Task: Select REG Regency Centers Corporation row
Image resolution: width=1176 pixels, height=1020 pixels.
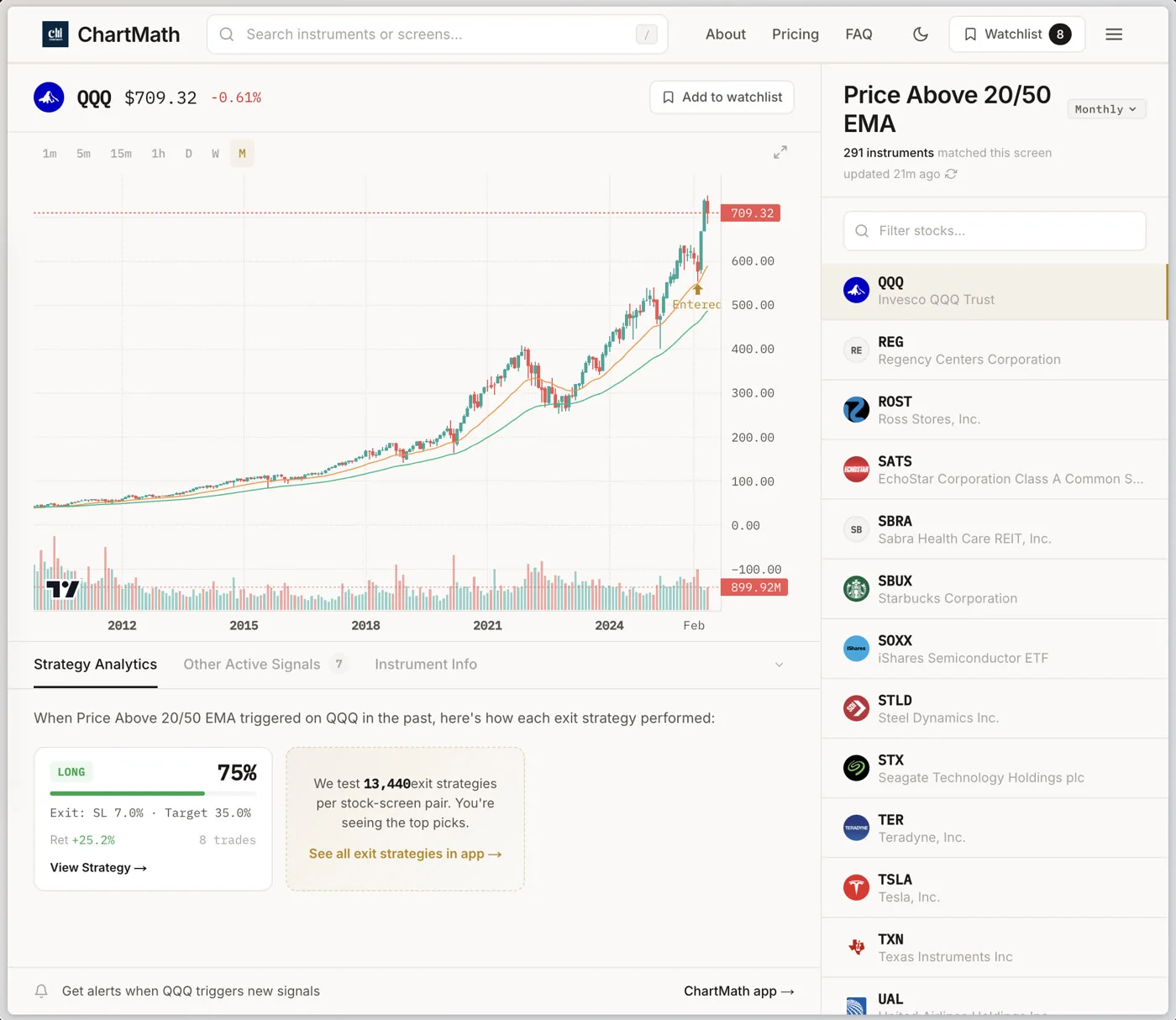Action: pyautogui.click(x=995, y=350)
